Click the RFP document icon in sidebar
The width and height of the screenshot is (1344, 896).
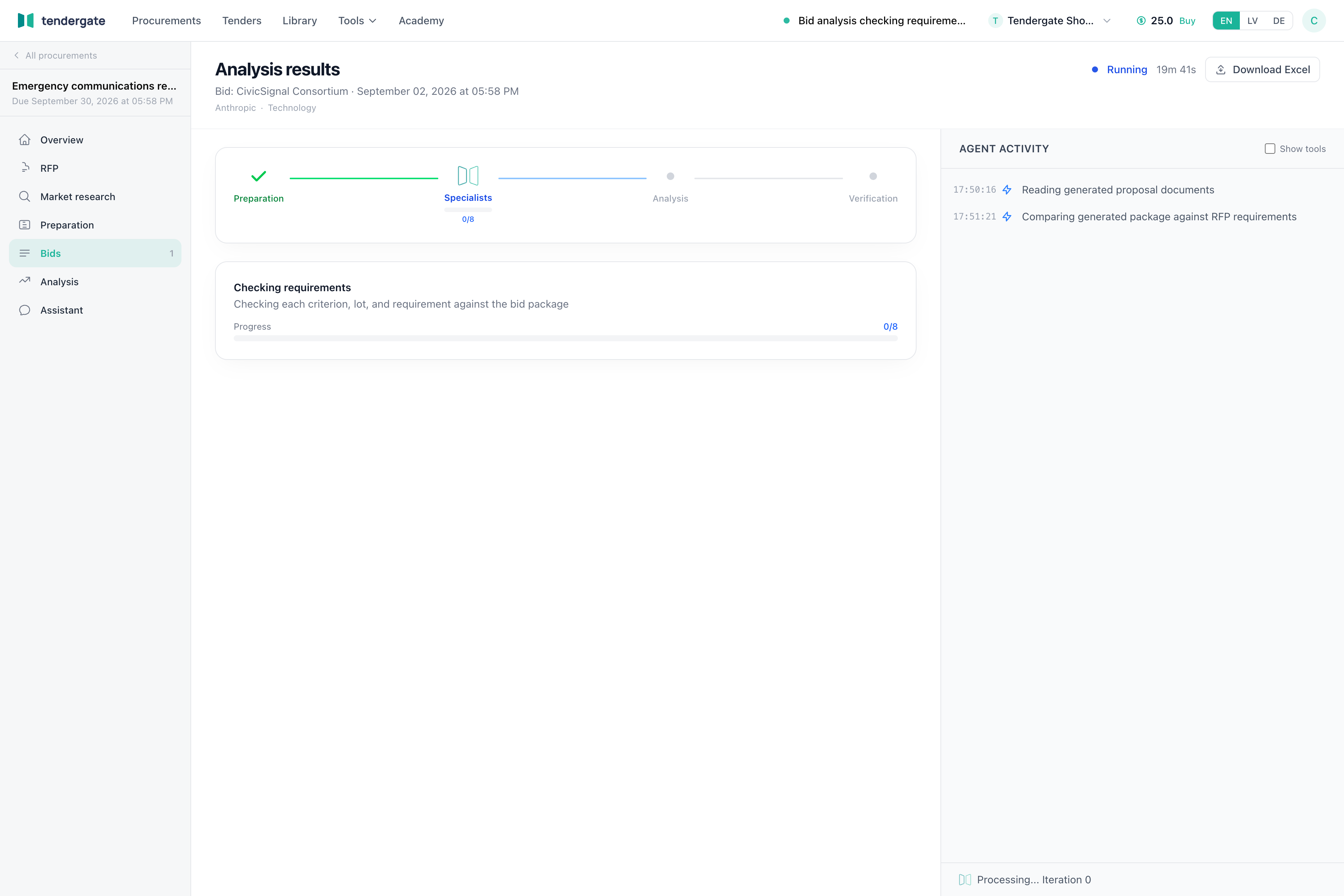tap(25, 168)
